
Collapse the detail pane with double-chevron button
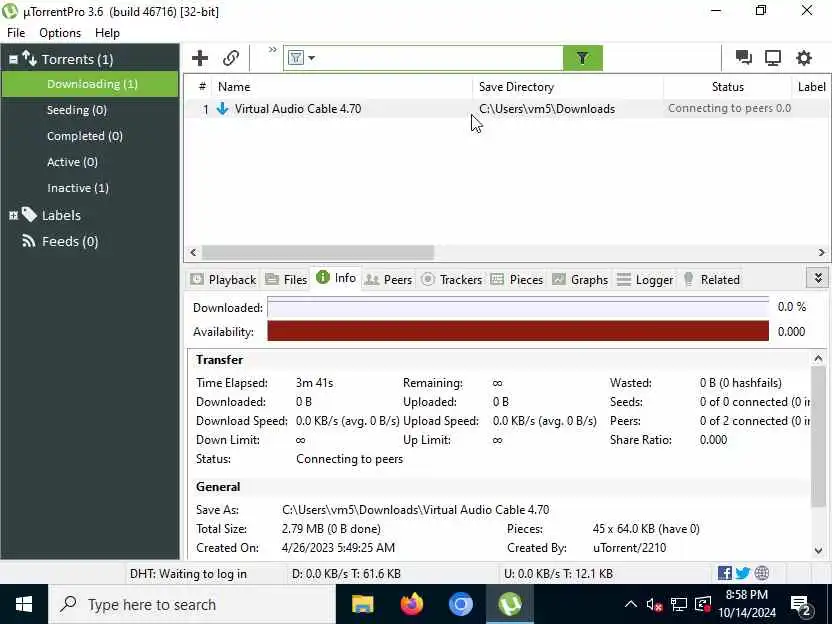pyautogui.click(x=818, y=278)
